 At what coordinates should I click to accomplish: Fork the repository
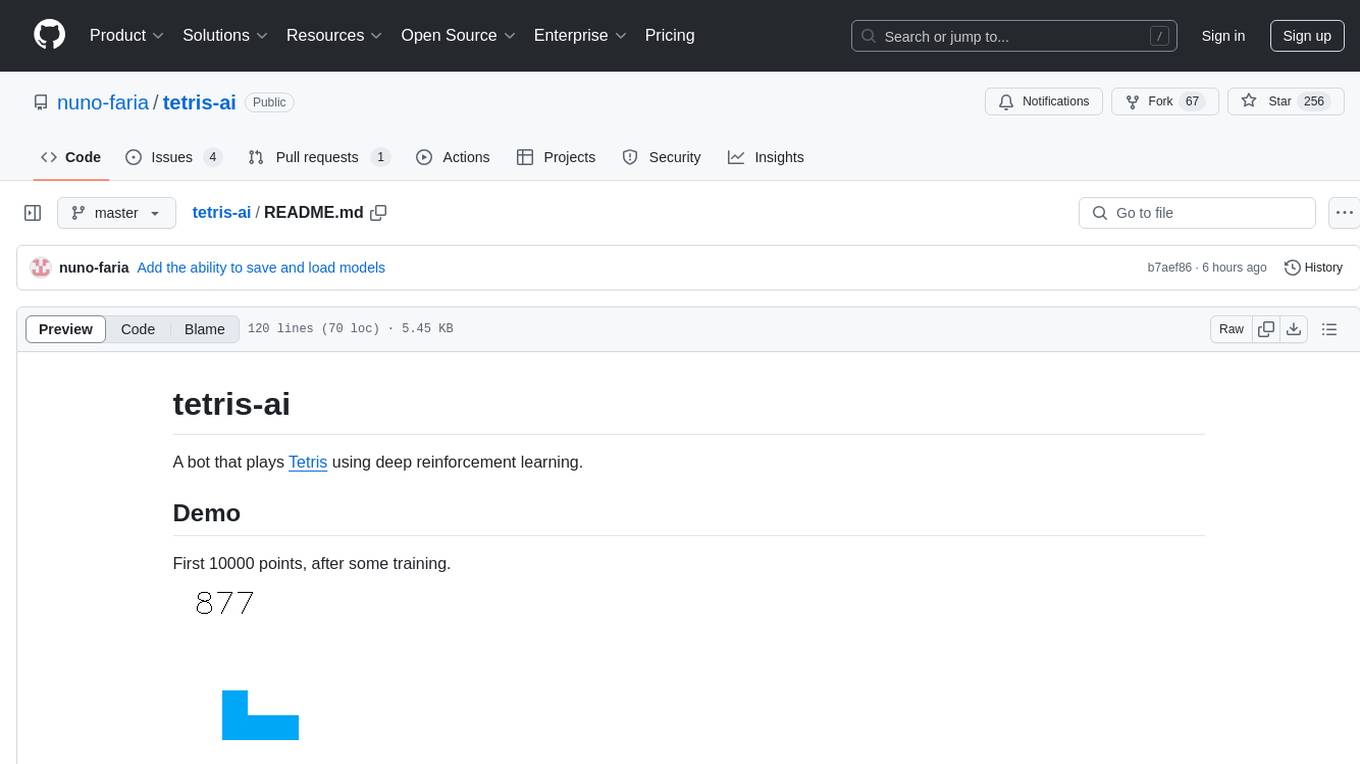tap(1164, 101)
